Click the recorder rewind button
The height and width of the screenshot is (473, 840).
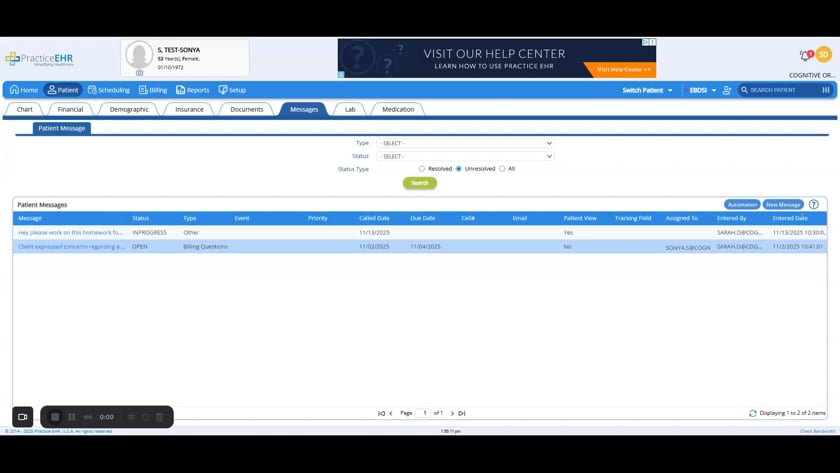[88, 417]
